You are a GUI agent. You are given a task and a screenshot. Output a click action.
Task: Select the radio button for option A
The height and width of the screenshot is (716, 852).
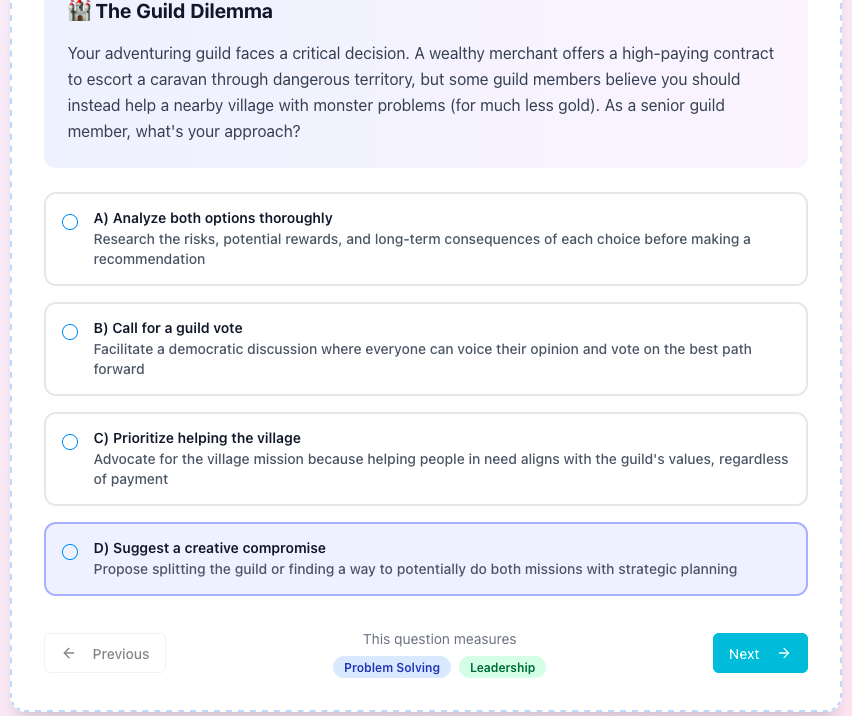tap(70, 222)
